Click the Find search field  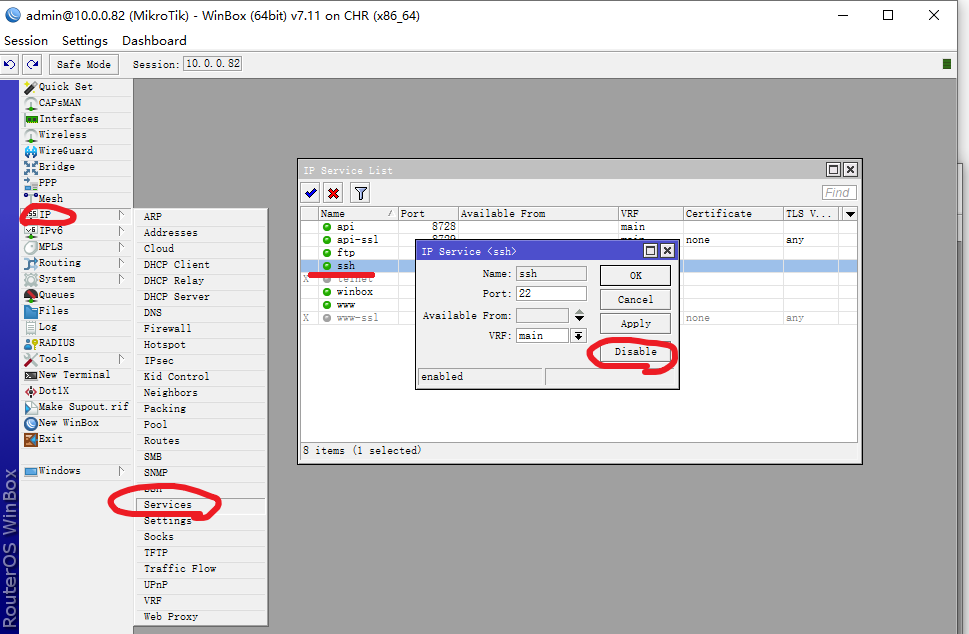pyautogui.click(x=839, y=193)
